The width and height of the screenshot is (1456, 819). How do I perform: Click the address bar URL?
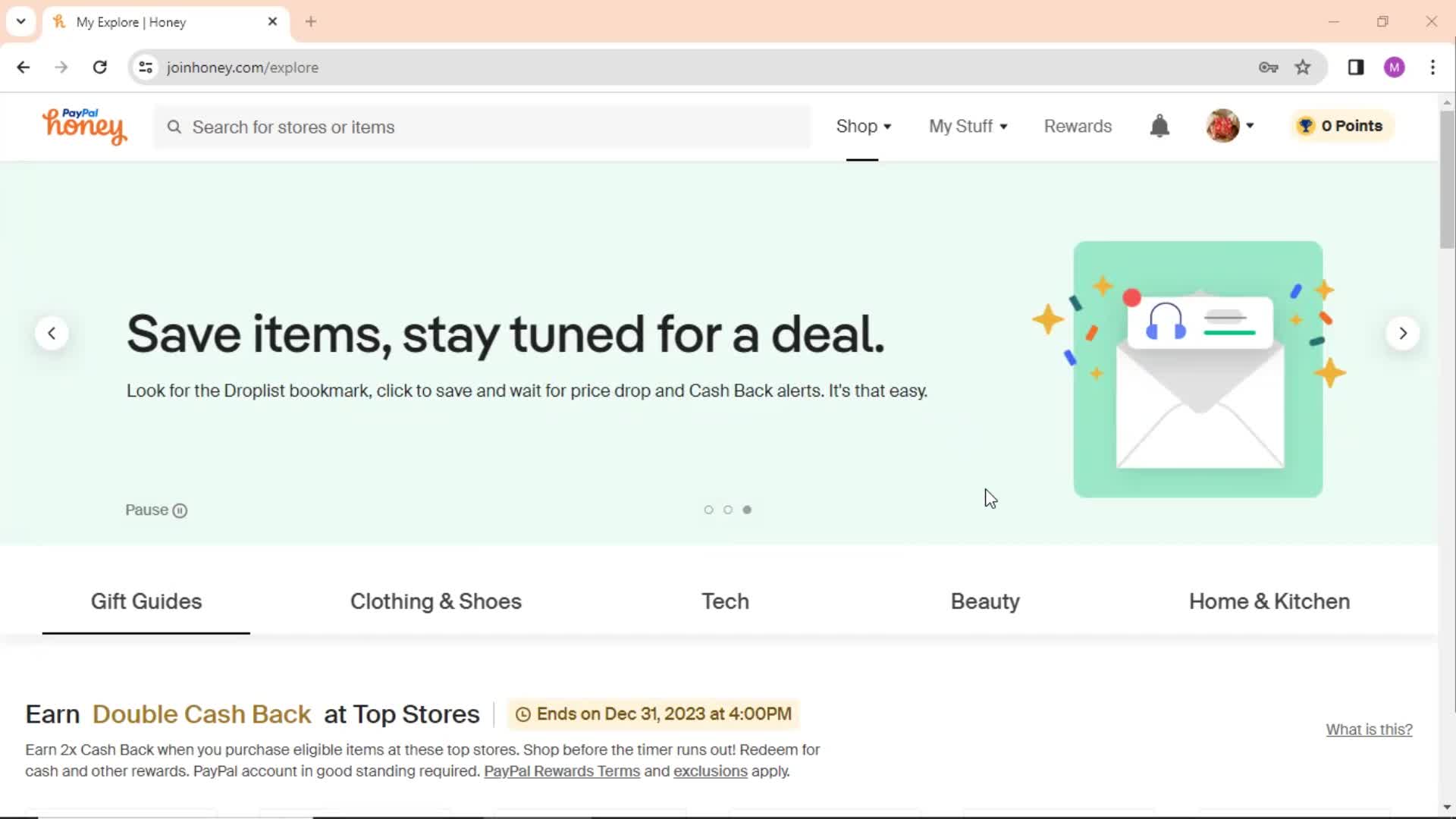[243, 67]
